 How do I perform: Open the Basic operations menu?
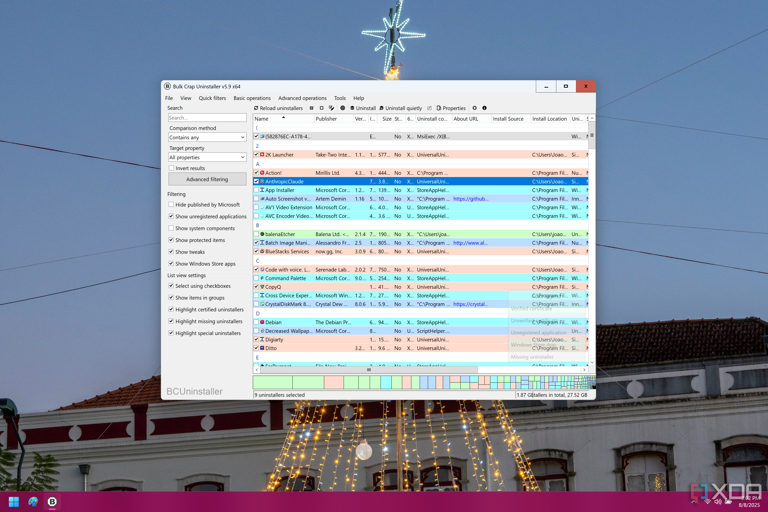[252, 98]
